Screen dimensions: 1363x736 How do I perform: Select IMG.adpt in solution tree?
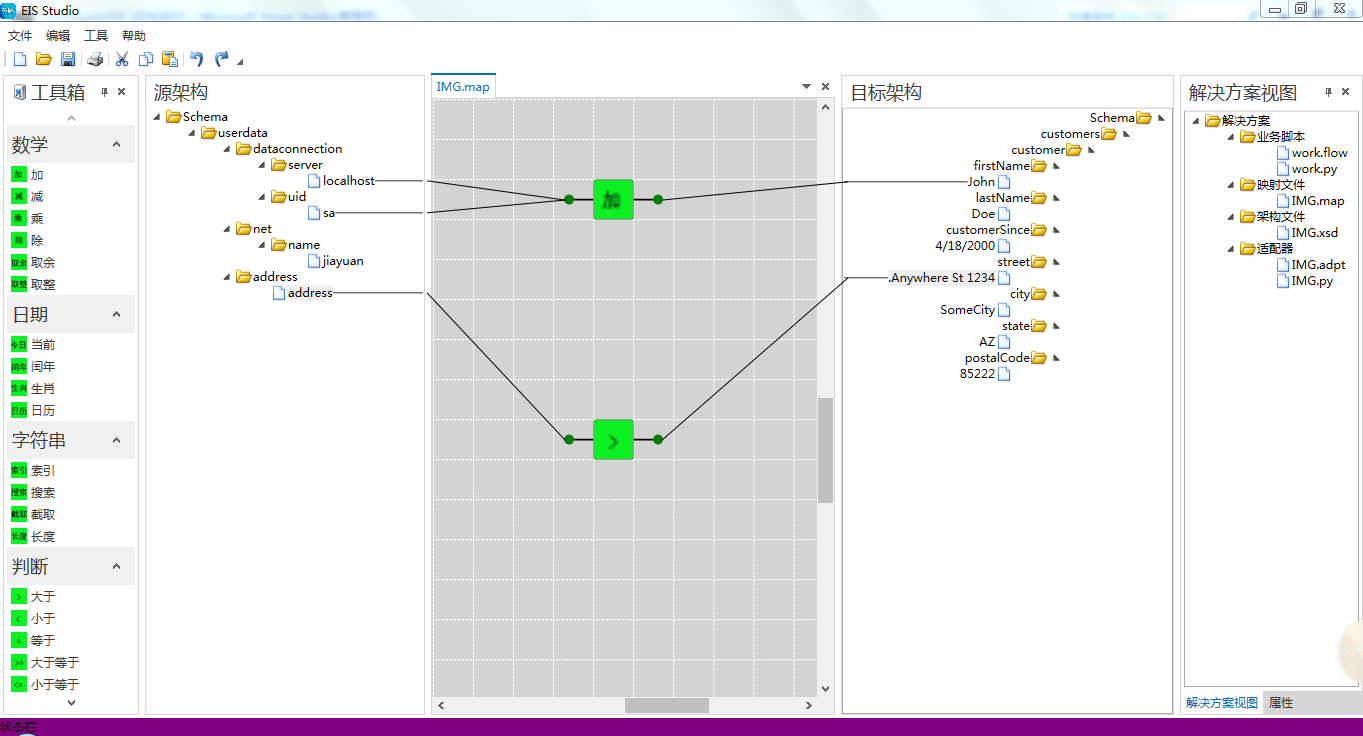1318,265
